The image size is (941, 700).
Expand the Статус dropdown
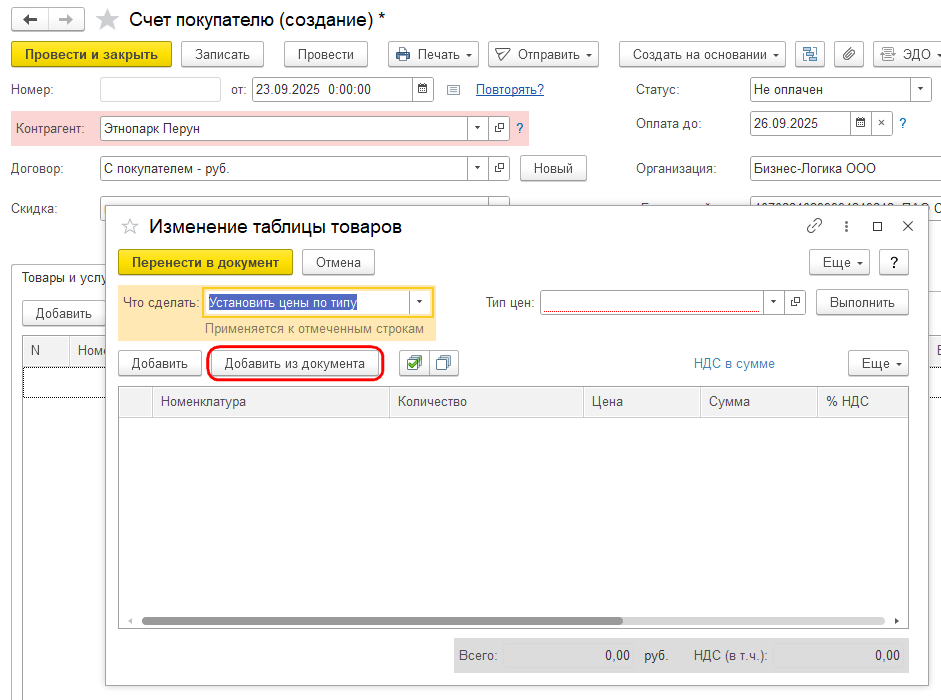pyautogui.click(x=921, y=89)
